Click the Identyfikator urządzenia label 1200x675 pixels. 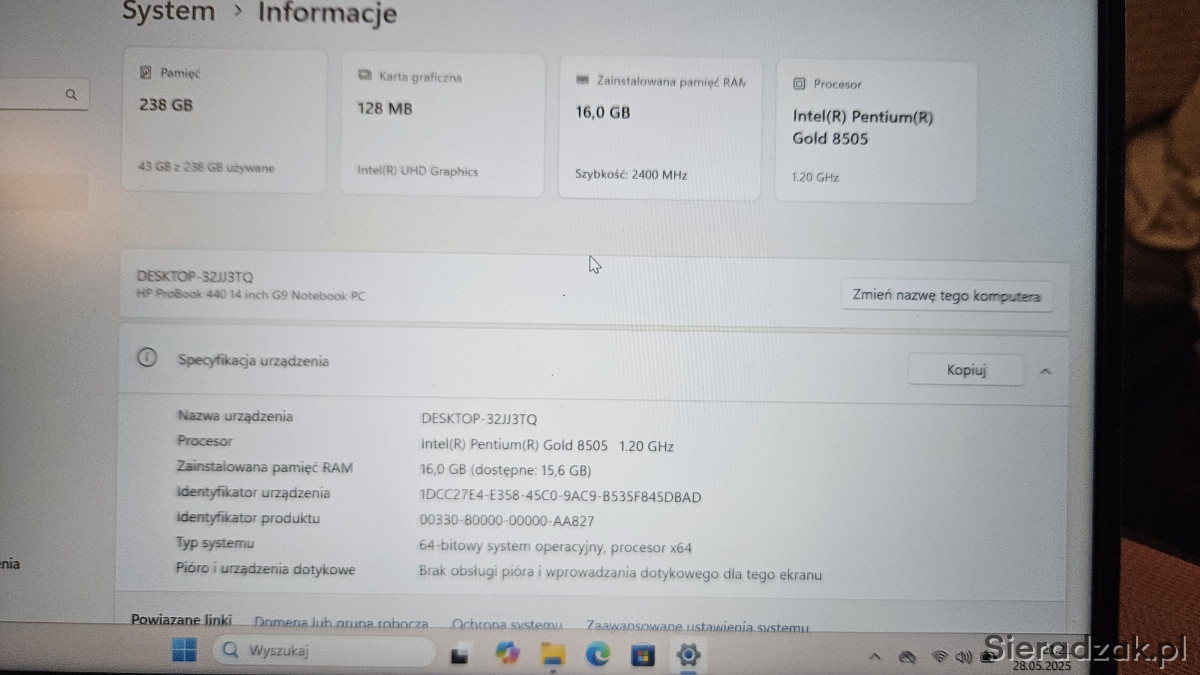click(x=253, y=493)
